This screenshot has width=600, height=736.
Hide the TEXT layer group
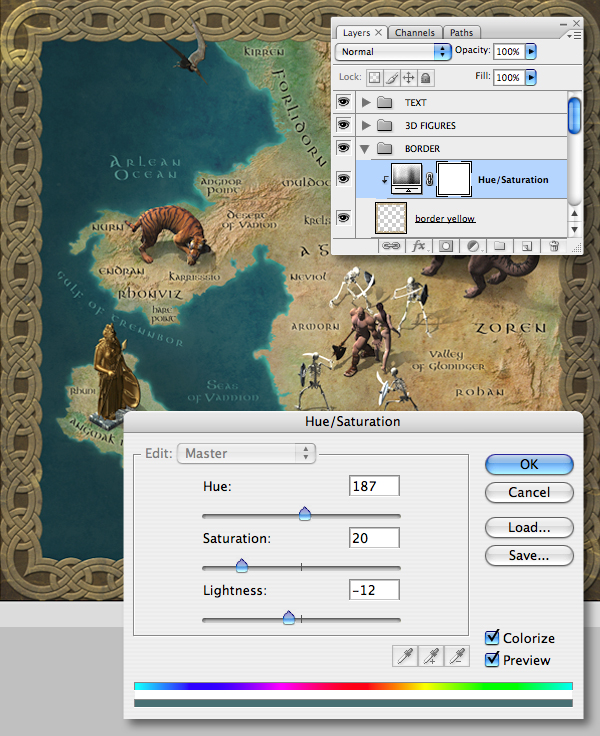point(344,102)
